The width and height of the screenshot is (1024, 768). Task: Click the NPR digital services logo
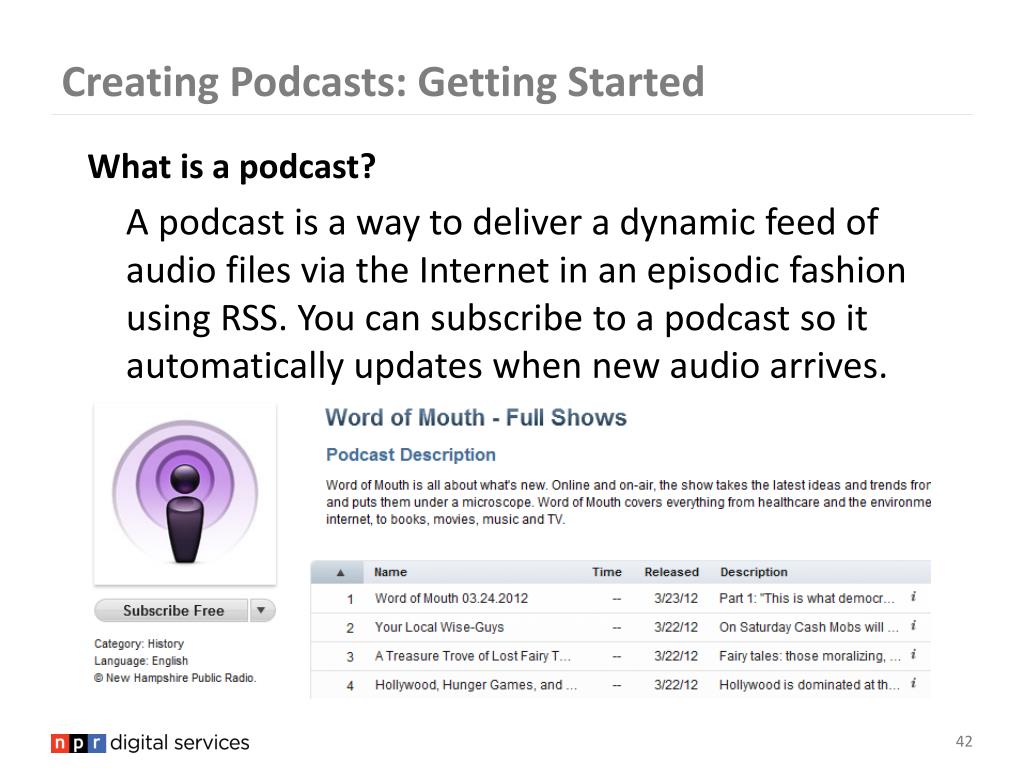[x=150, y=742]
